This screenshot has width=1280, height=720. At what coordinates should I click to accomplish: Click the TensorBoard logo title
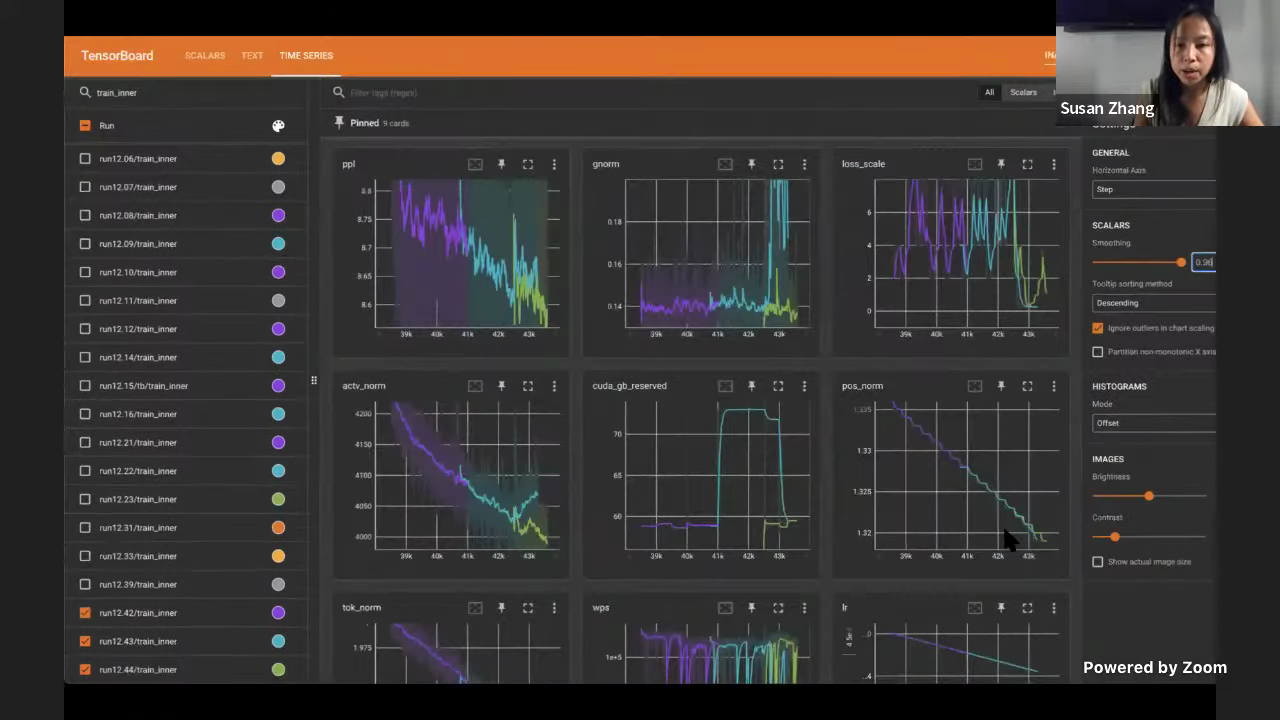click(117, 56)
